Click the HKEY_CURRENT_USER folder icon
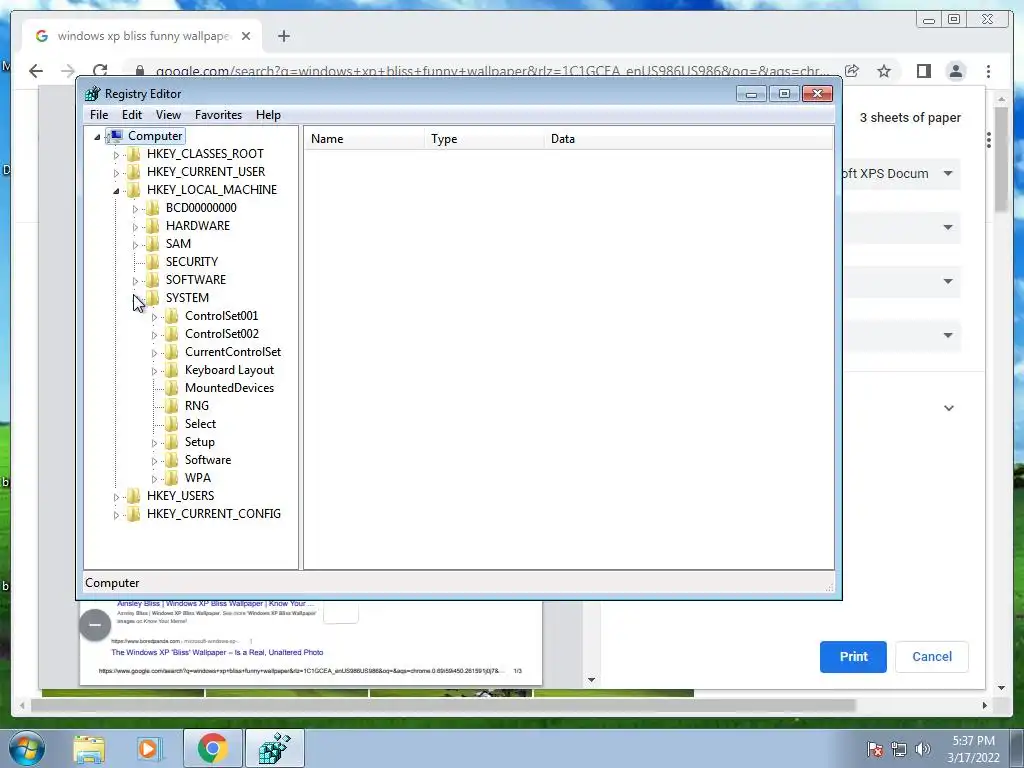1024x768 pixels. tap(133, 172)
